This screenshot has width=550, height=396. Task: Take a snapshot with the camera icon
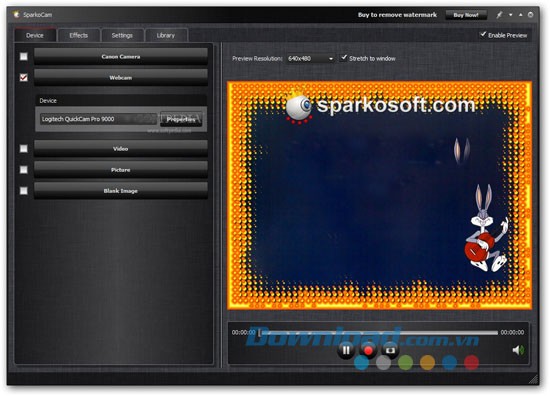tap(390, 350)
